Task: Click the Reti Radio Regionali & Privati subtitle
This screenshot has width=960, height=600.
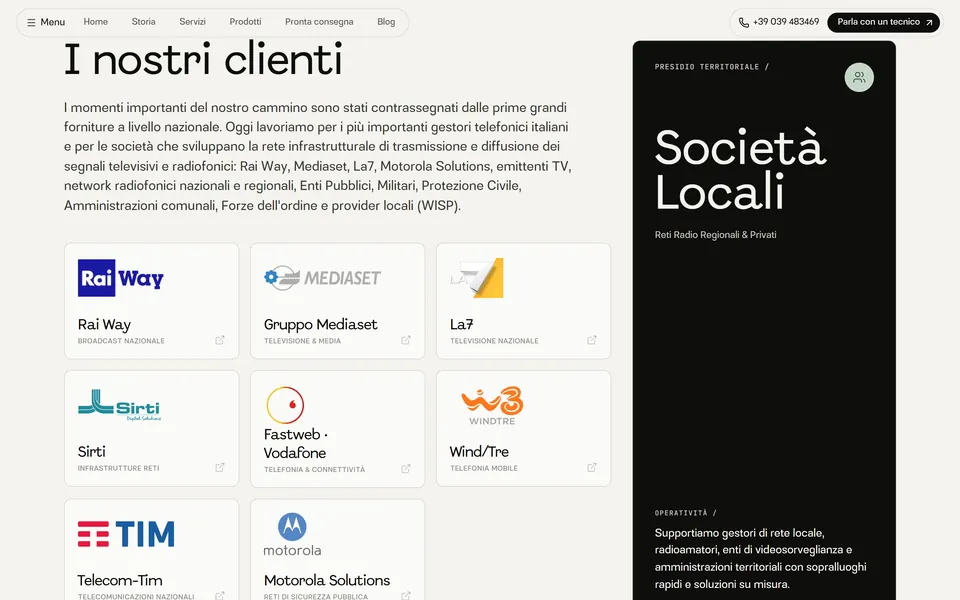Action: click(715, 234)
